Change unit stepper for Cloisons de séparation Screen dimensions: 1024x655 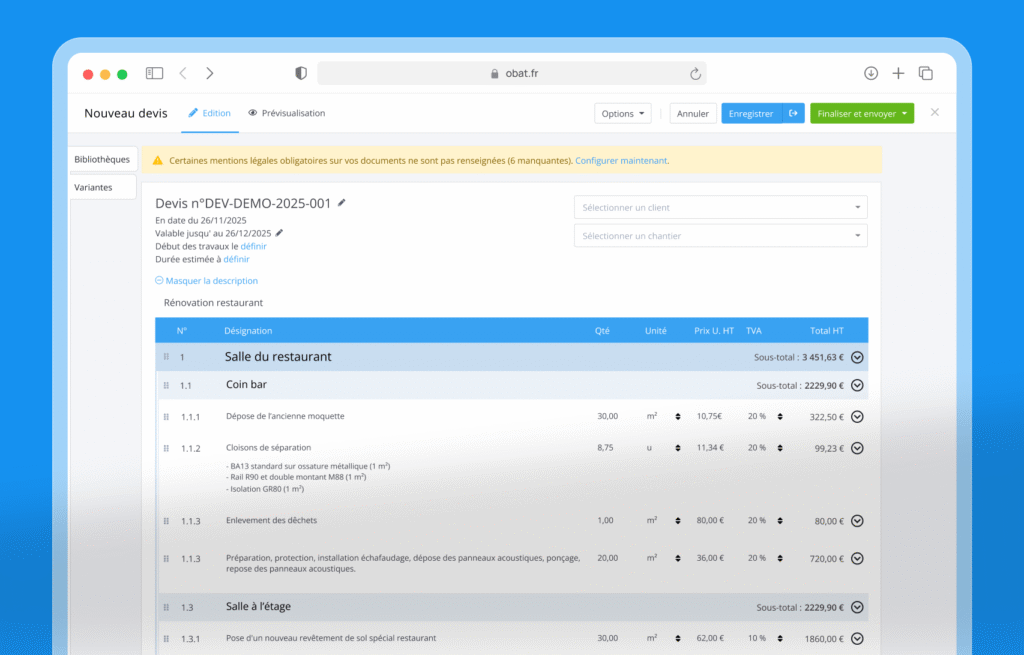677,448
